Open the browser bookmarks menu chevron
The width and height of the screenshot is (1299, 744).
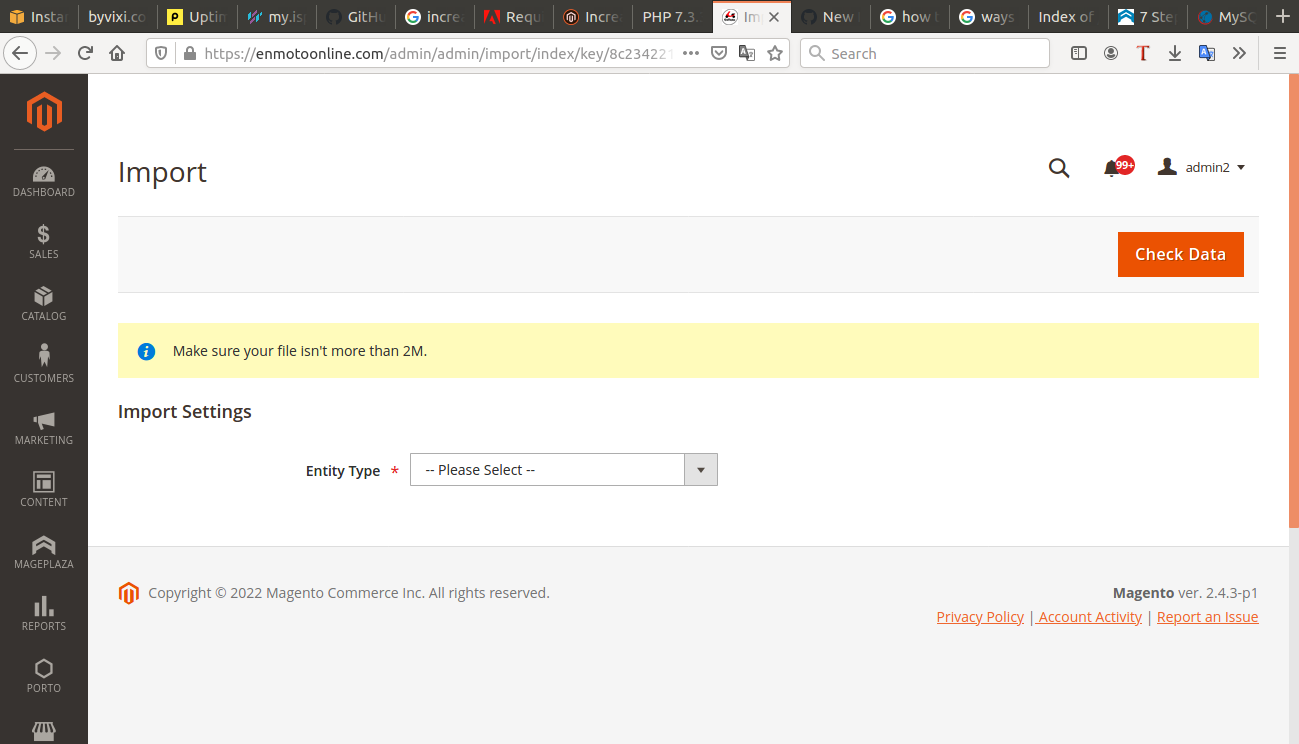[x=1239, y=53]
